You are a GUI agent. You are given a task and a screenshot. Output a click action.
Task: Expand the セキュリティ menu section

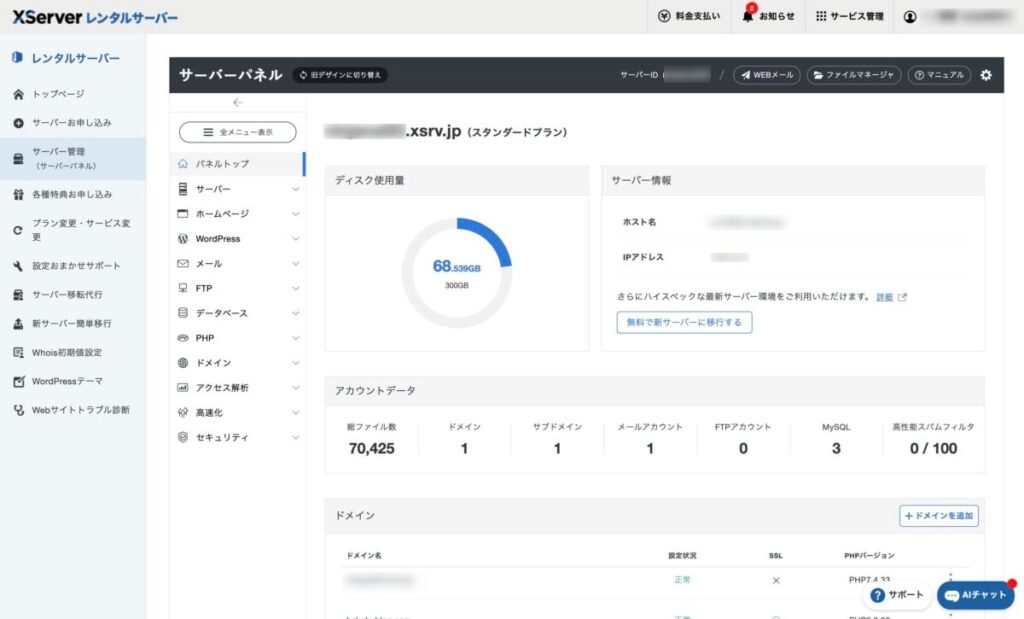tap(238, 438)
